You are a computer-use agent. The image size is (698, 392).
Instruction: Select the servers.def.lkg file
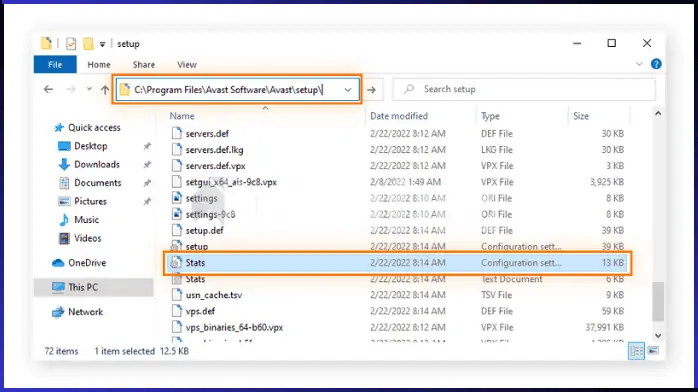[x=215, y=150]
